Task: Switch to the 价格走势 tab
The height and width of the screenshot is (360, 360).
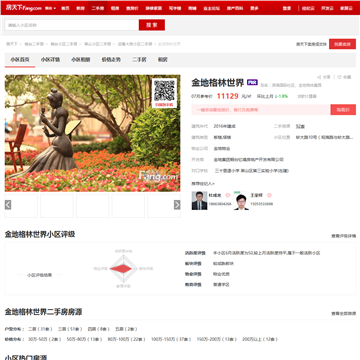Action: (x=111, y=60)
